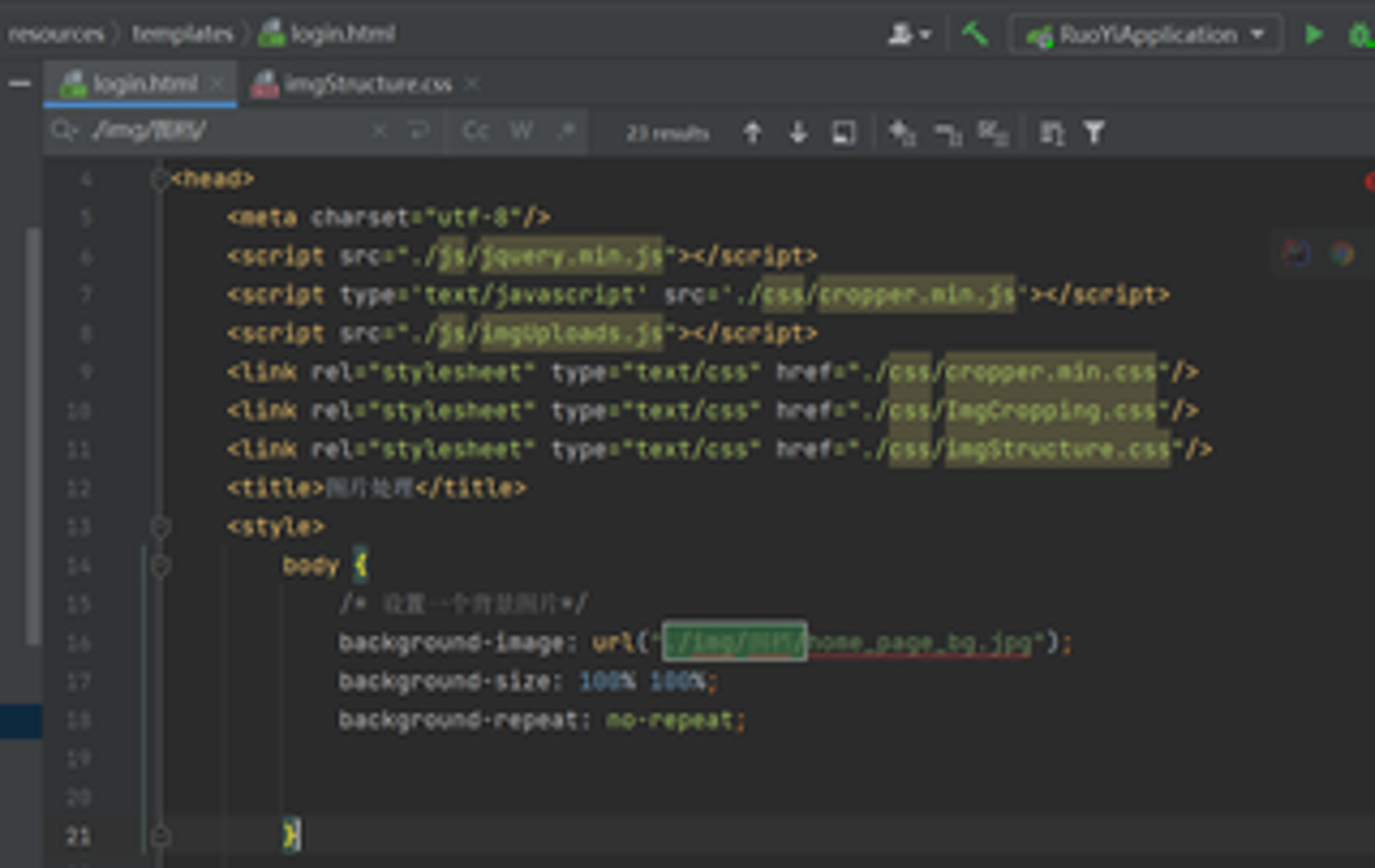Open search filter funnel options
Screen dimensions: 1375x868
1094,132
